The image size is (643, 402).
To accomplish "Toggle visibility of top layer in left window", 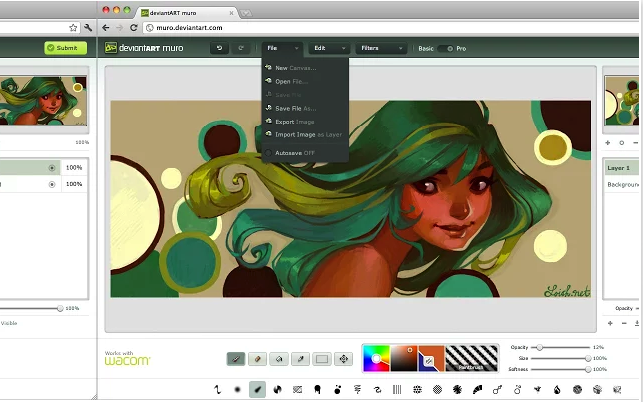I will [x=52, y=168].
